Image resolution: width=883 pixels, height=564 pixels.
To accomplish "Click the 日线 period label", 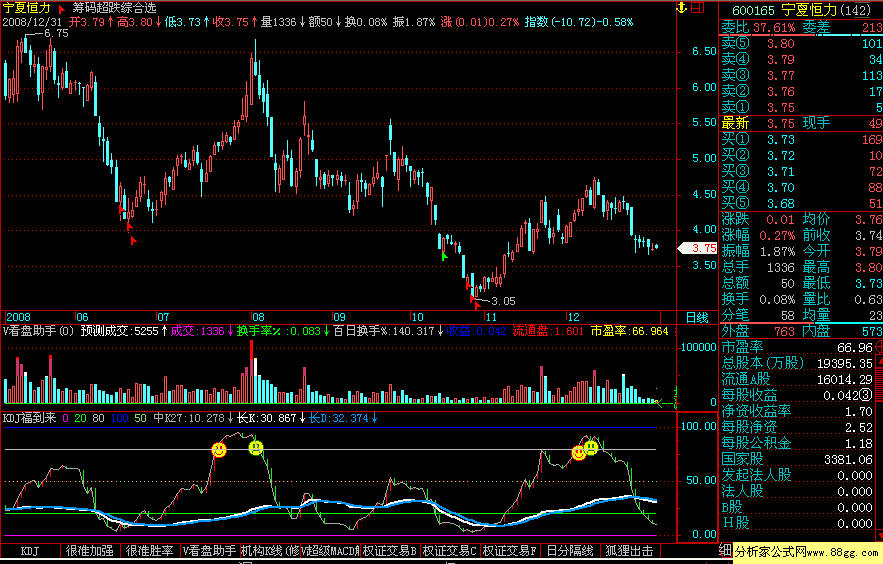I will click(697, 317).
